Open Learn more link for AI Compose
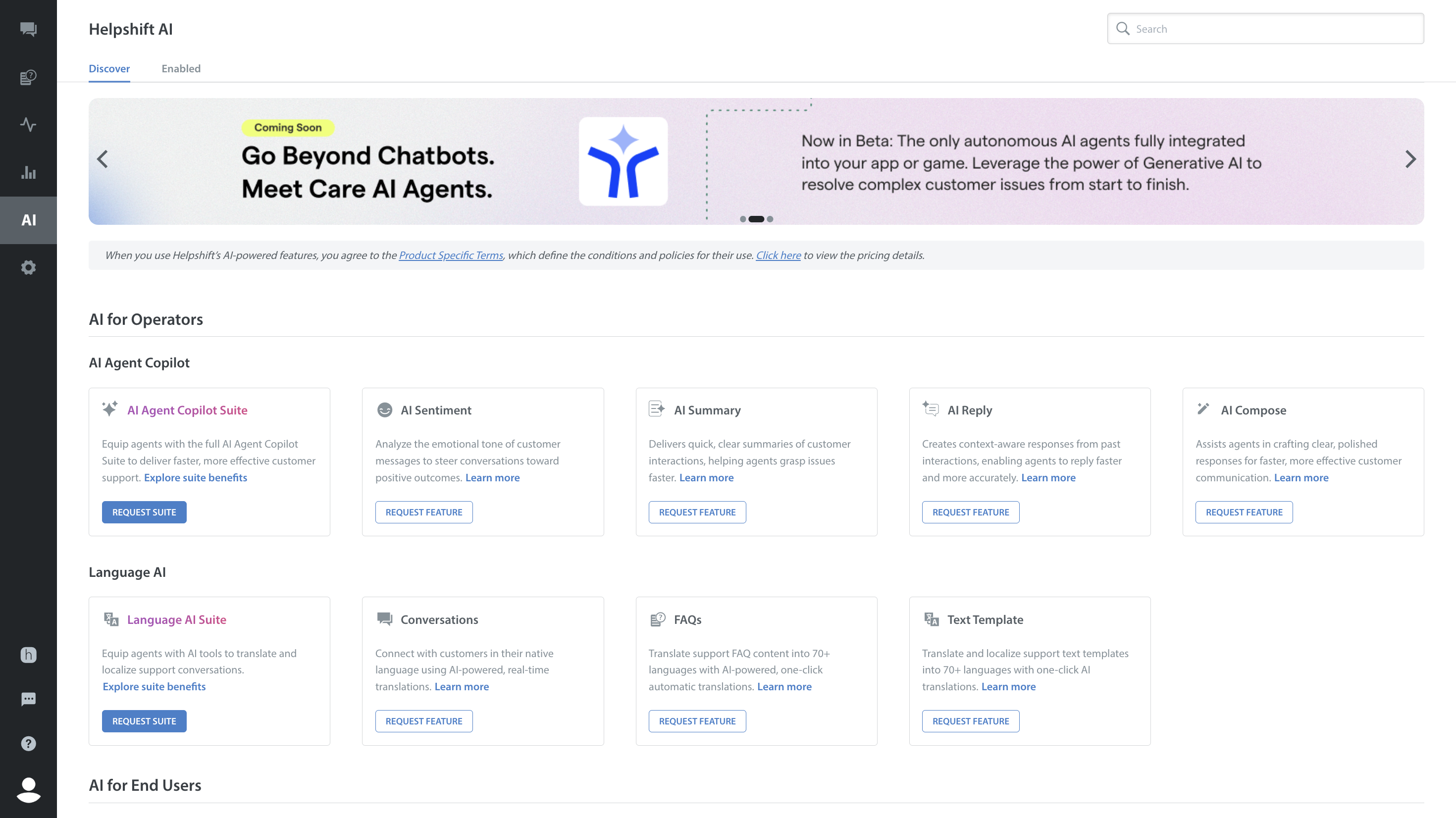1456x818 pixels. coord(1301,478)
